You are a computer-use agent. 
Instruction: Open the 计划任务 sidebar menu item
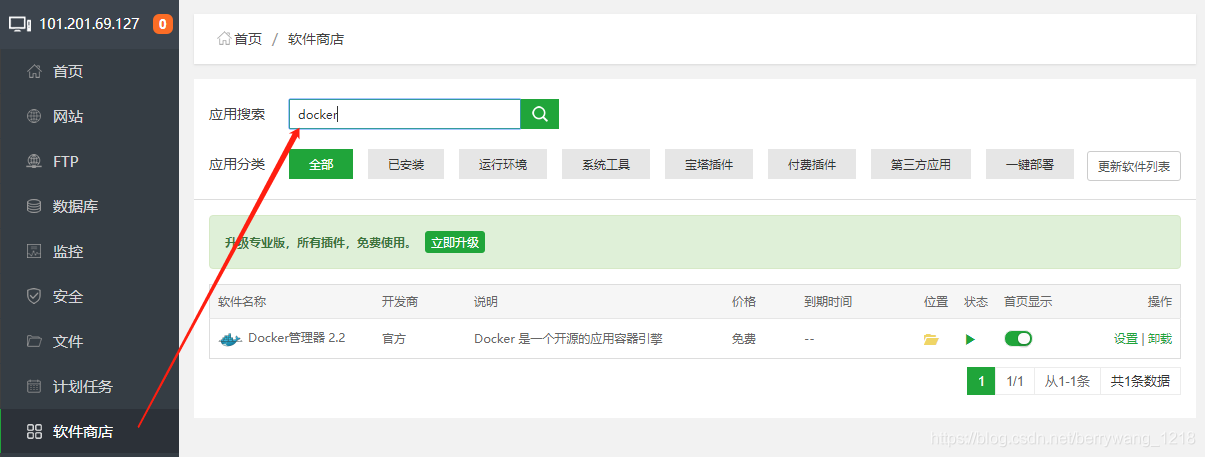(90, 386)
